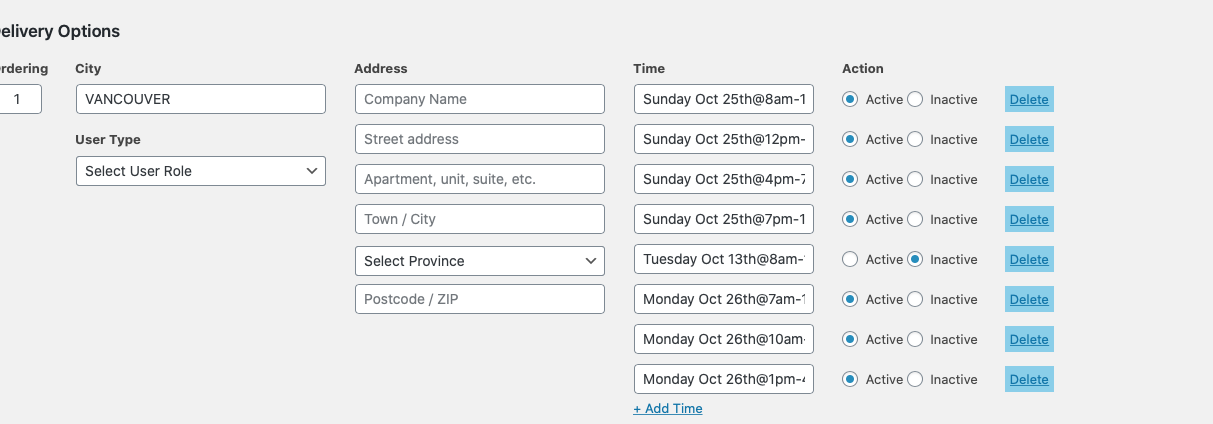Edit the VANCOUVER city field
This screenshot has height=424, width=1213.
click(x=200, y=99)
